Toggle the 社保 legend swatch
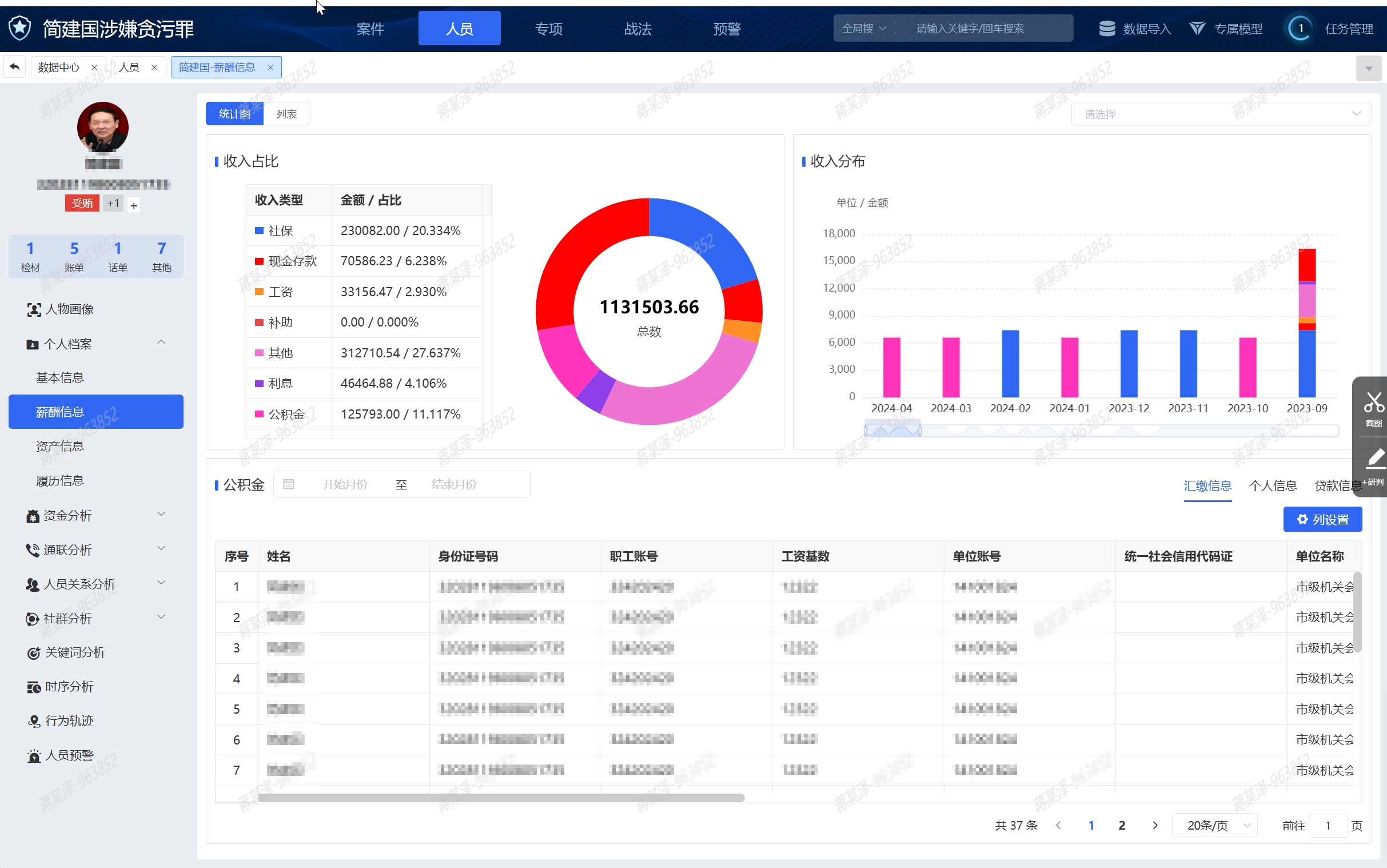 pos(259,231)
